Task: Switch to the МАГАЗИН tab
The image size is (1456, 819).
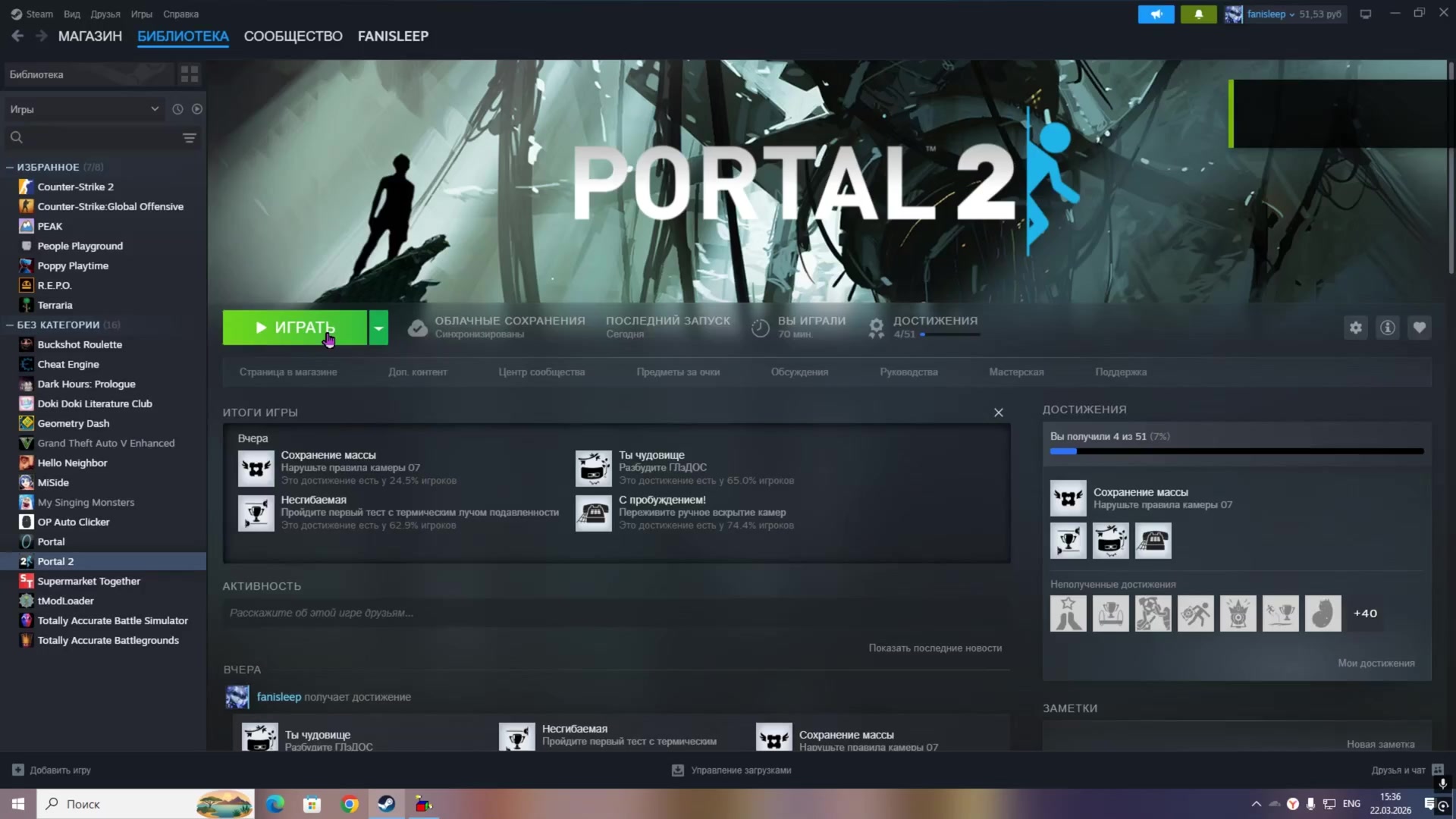Action: point(90,36)
